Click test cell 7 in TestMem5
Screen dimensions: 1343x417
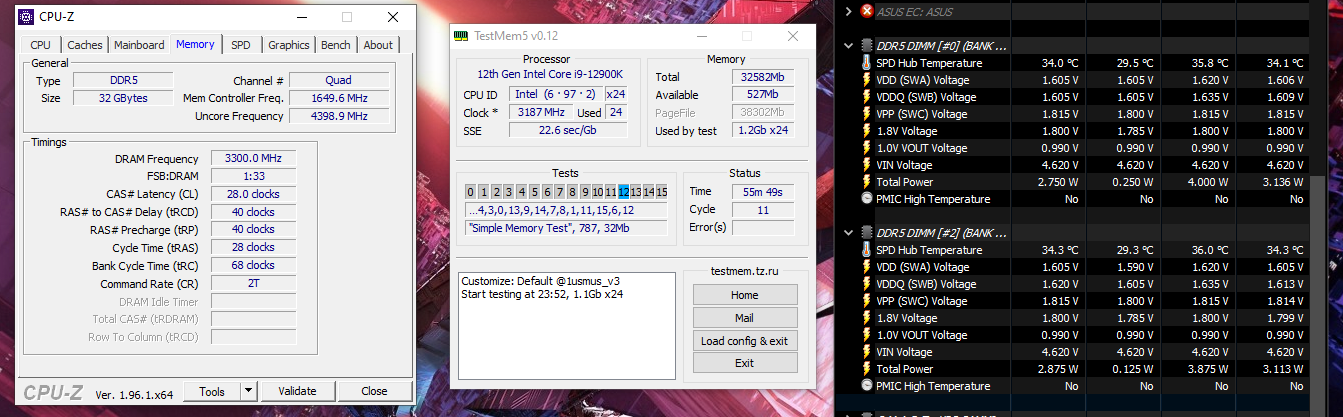pos(560,192)
